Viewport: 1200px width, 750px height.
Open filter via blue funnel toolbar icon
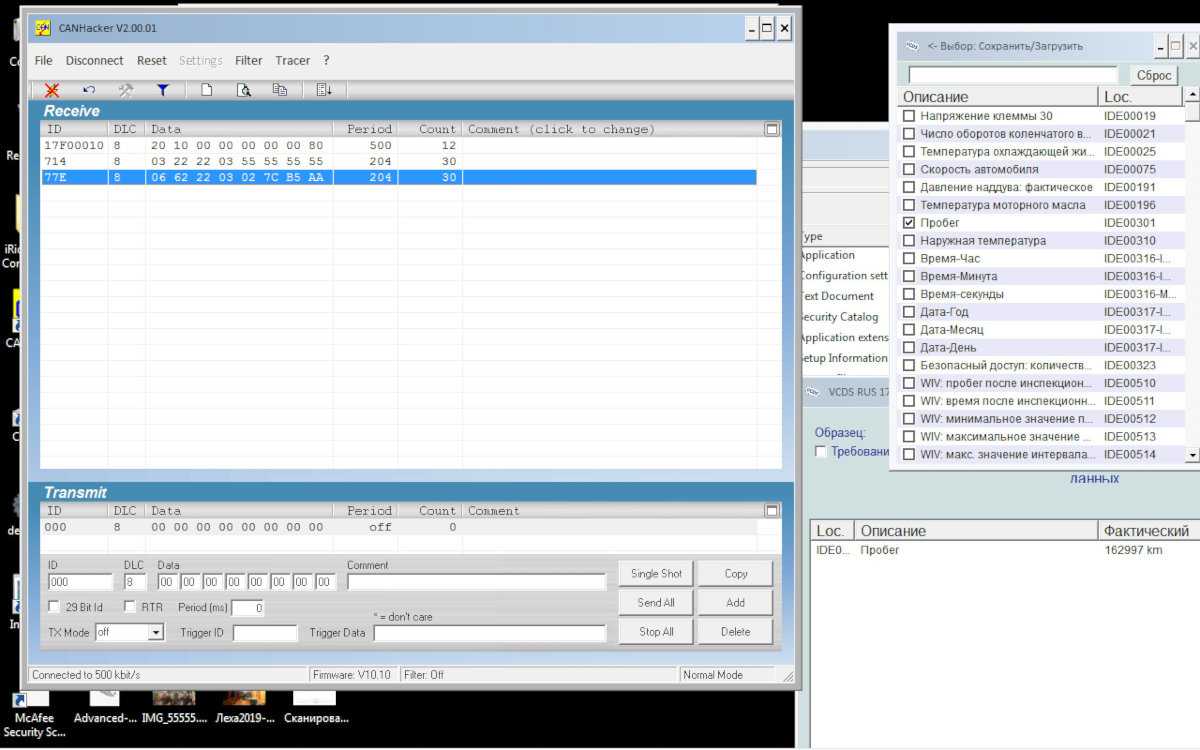click(163, 90)
